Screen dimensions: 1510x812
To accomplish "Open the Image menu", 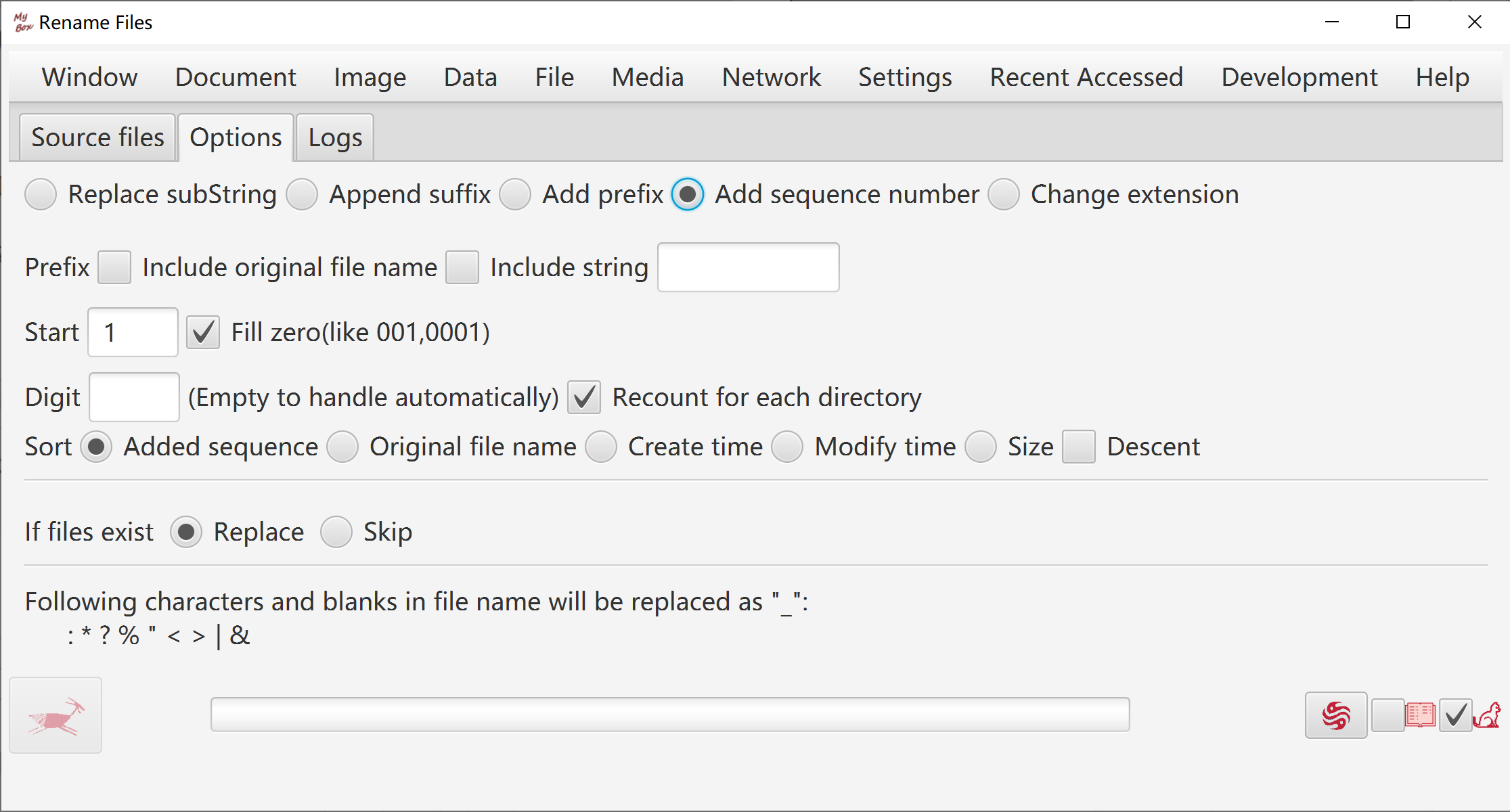I will pos(370,77).
